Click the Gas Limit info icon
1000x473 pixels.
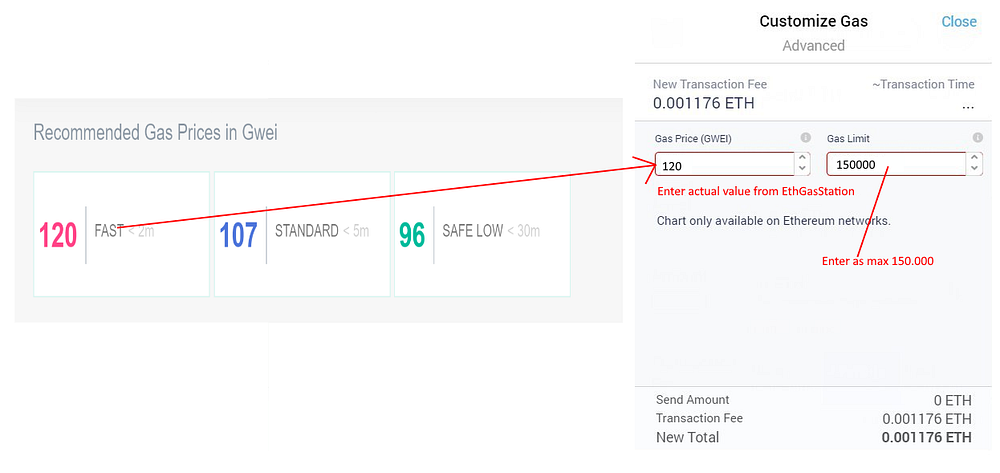coord(978,138)
